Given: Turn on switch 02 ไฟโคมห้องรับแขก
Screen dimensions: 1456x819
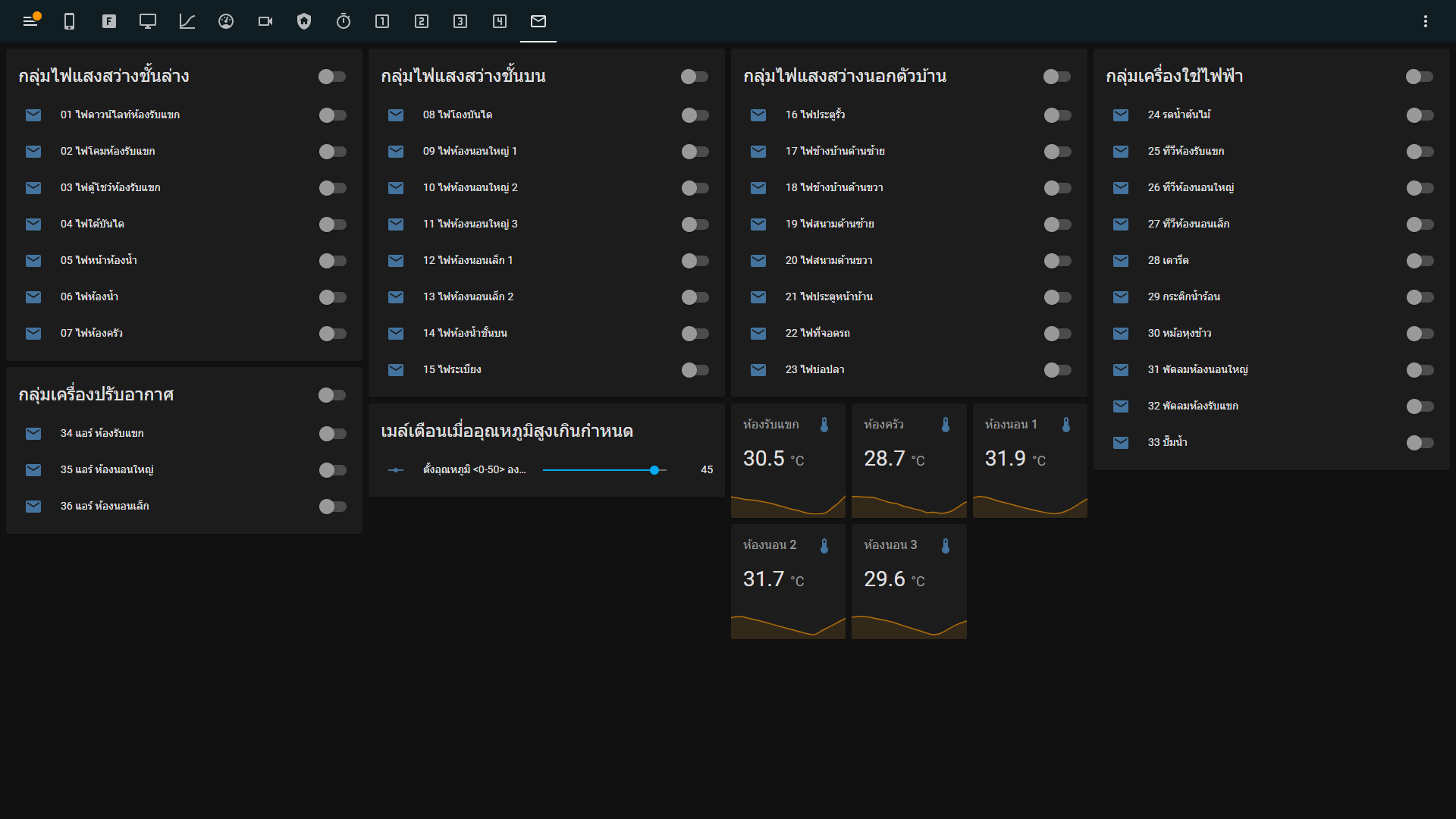Looking at the screenshot, I should tap(332, 152).
